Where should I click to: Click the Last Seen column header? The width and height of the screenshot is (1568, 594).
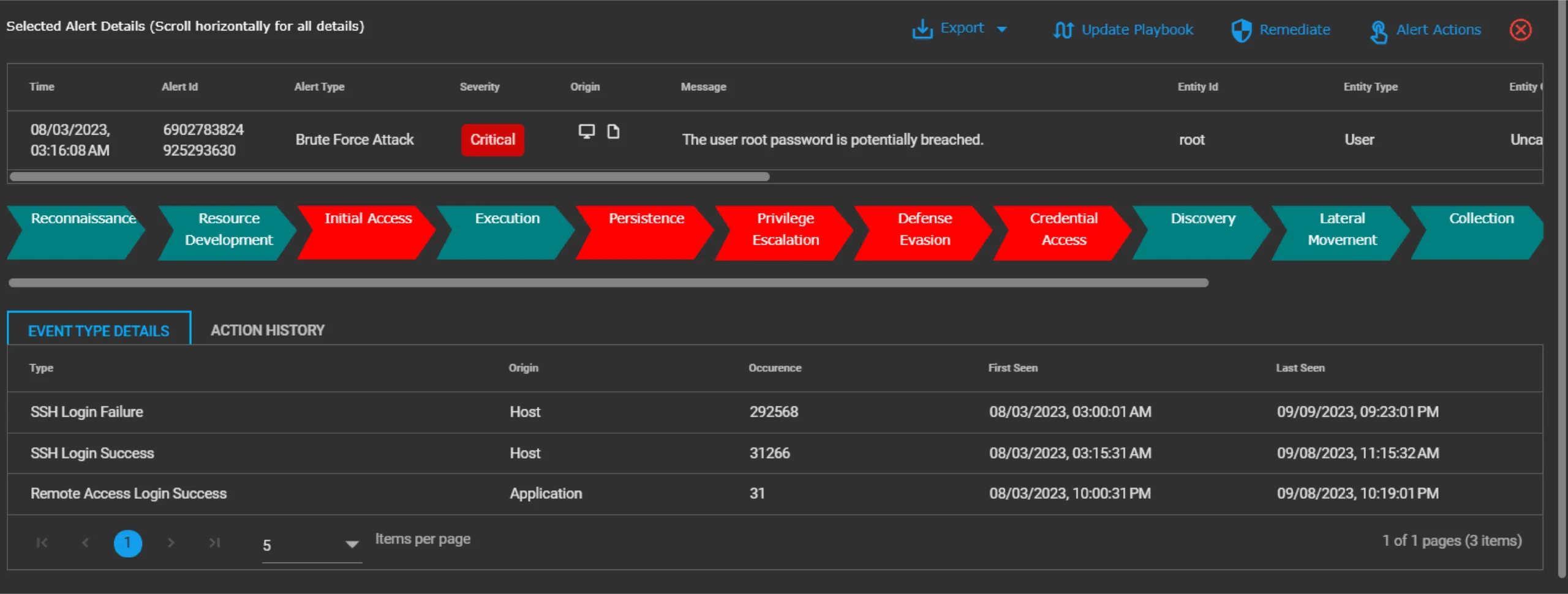pos(1300,368)
